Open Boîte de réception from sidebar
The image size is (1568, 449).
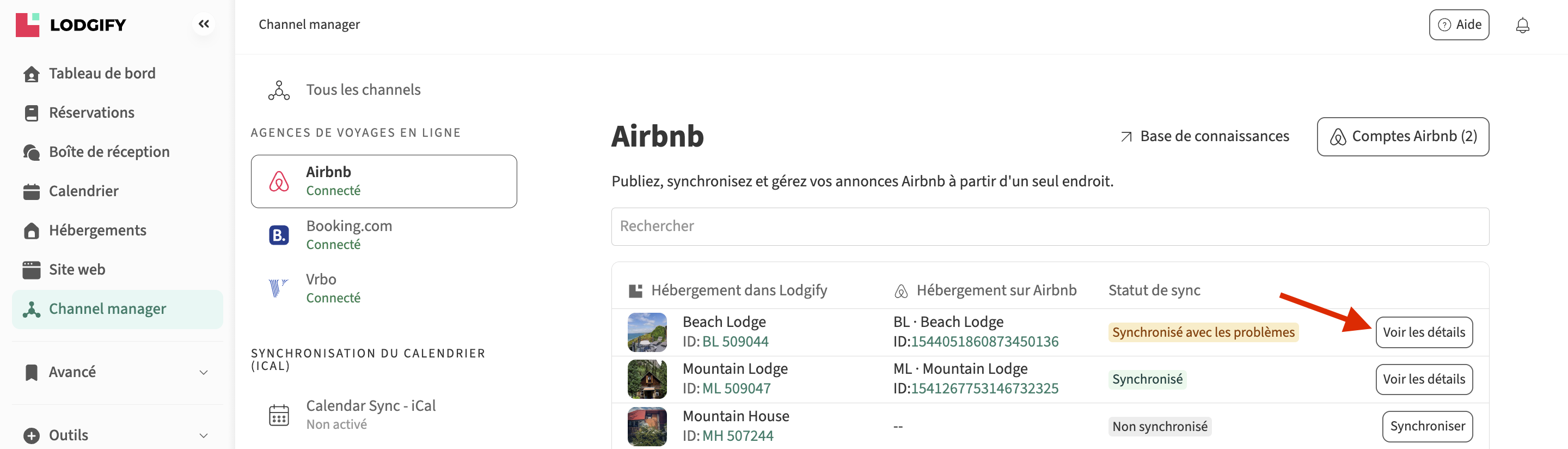click(x=109, y=151)
